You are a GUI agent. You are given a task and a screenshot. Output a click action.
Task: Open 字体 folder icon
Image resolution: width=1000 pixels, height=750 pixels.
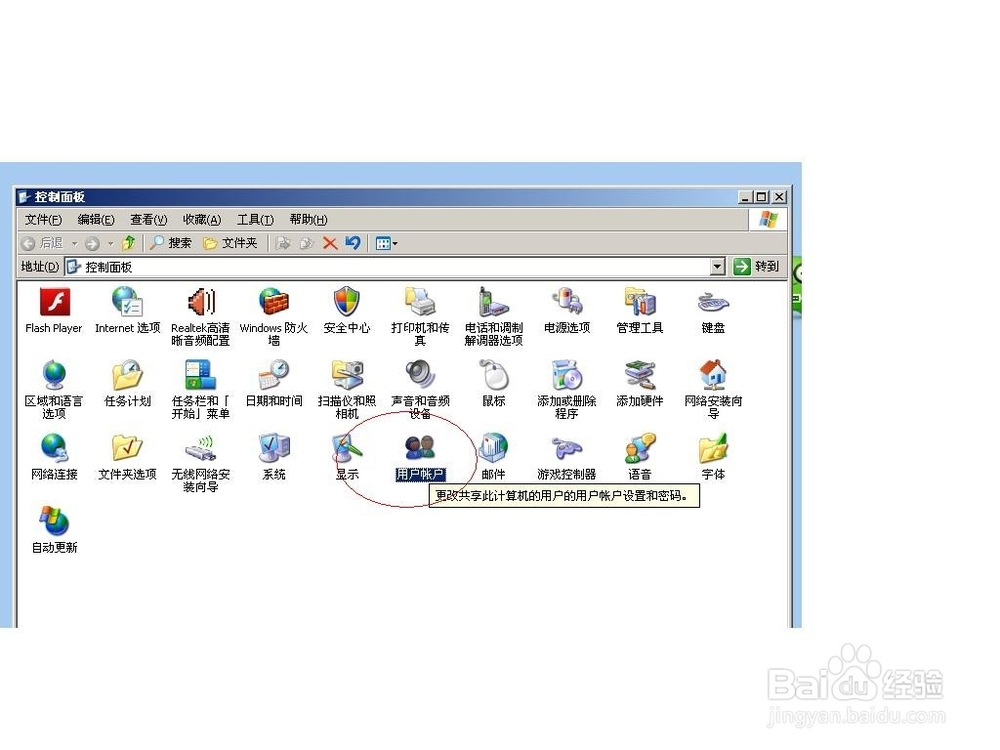[713, 448]
